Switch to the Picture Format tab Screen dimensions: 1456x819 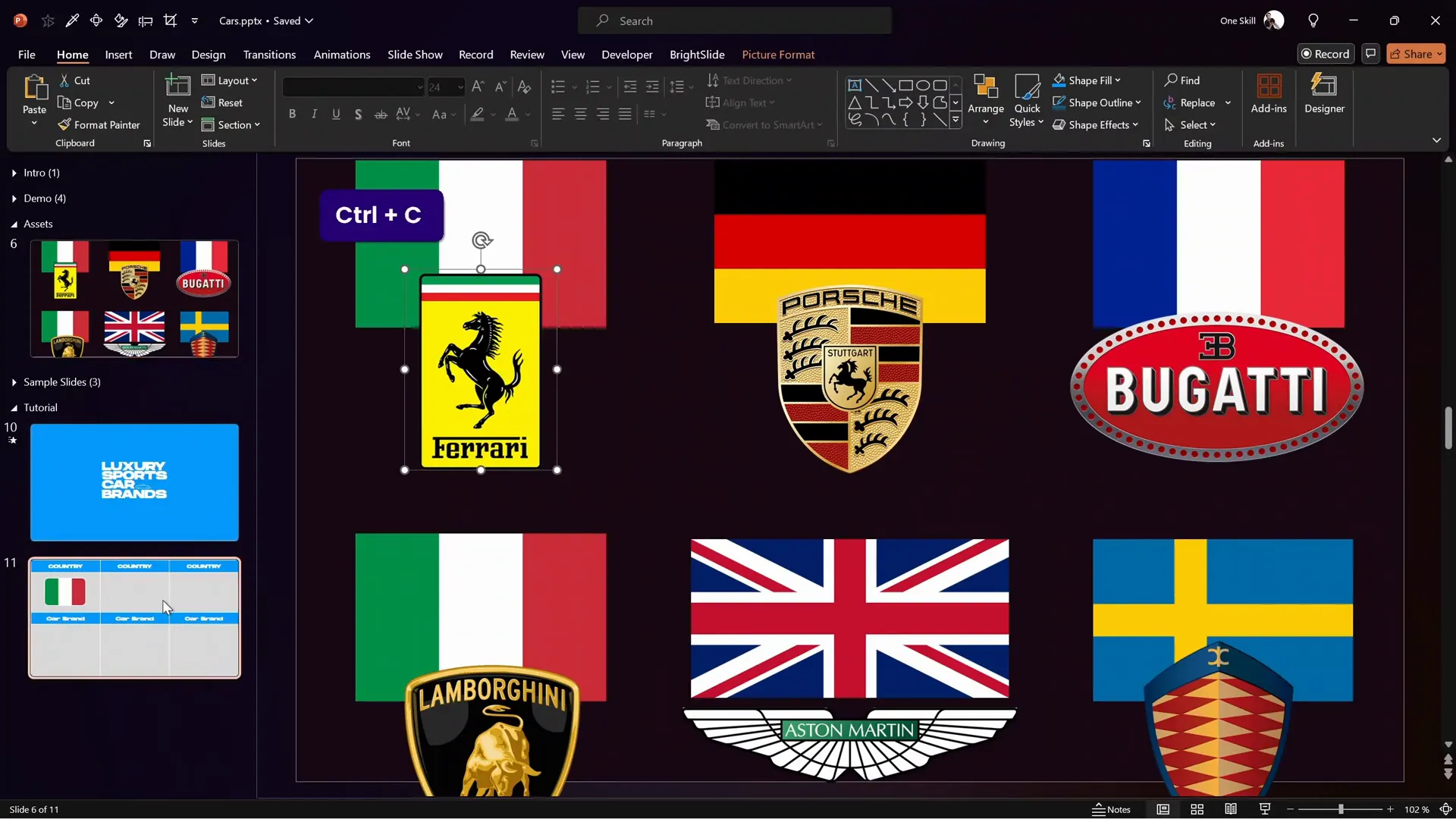click(779, 55)
